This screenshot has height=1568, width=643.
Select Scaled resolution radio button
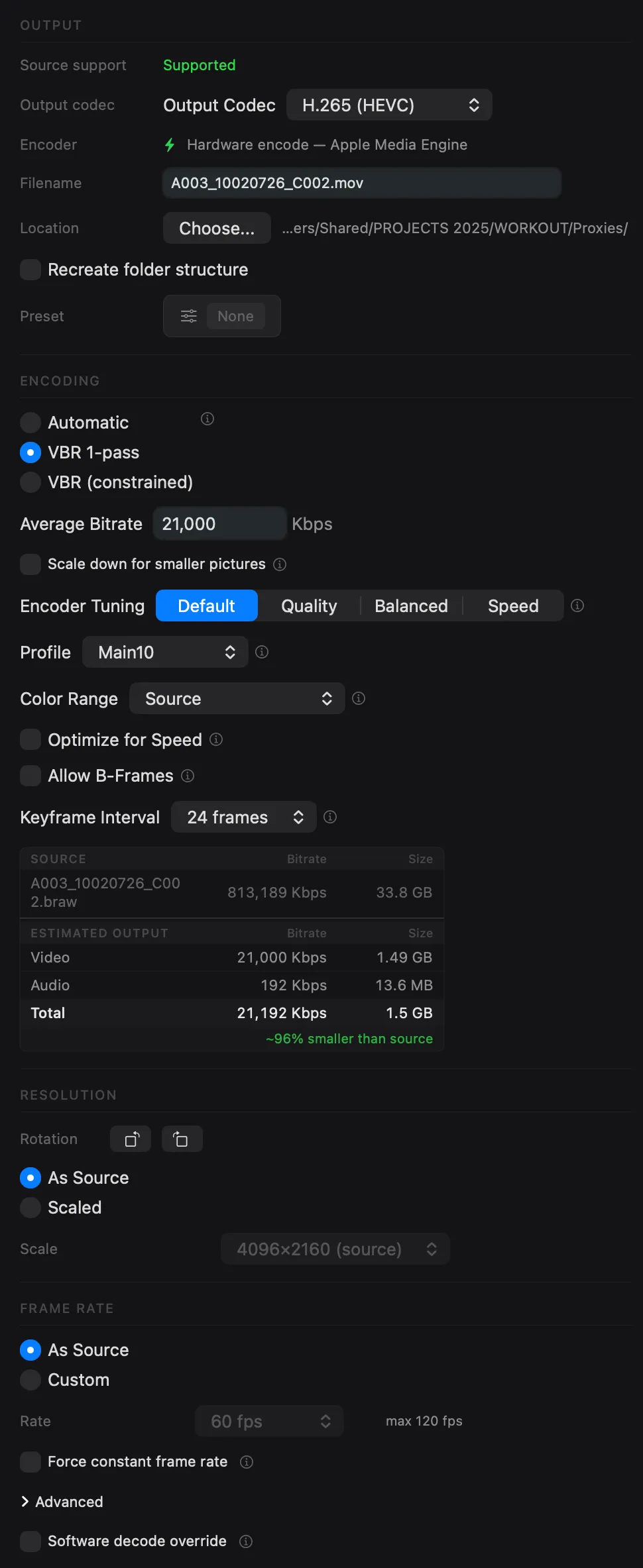30,1208
